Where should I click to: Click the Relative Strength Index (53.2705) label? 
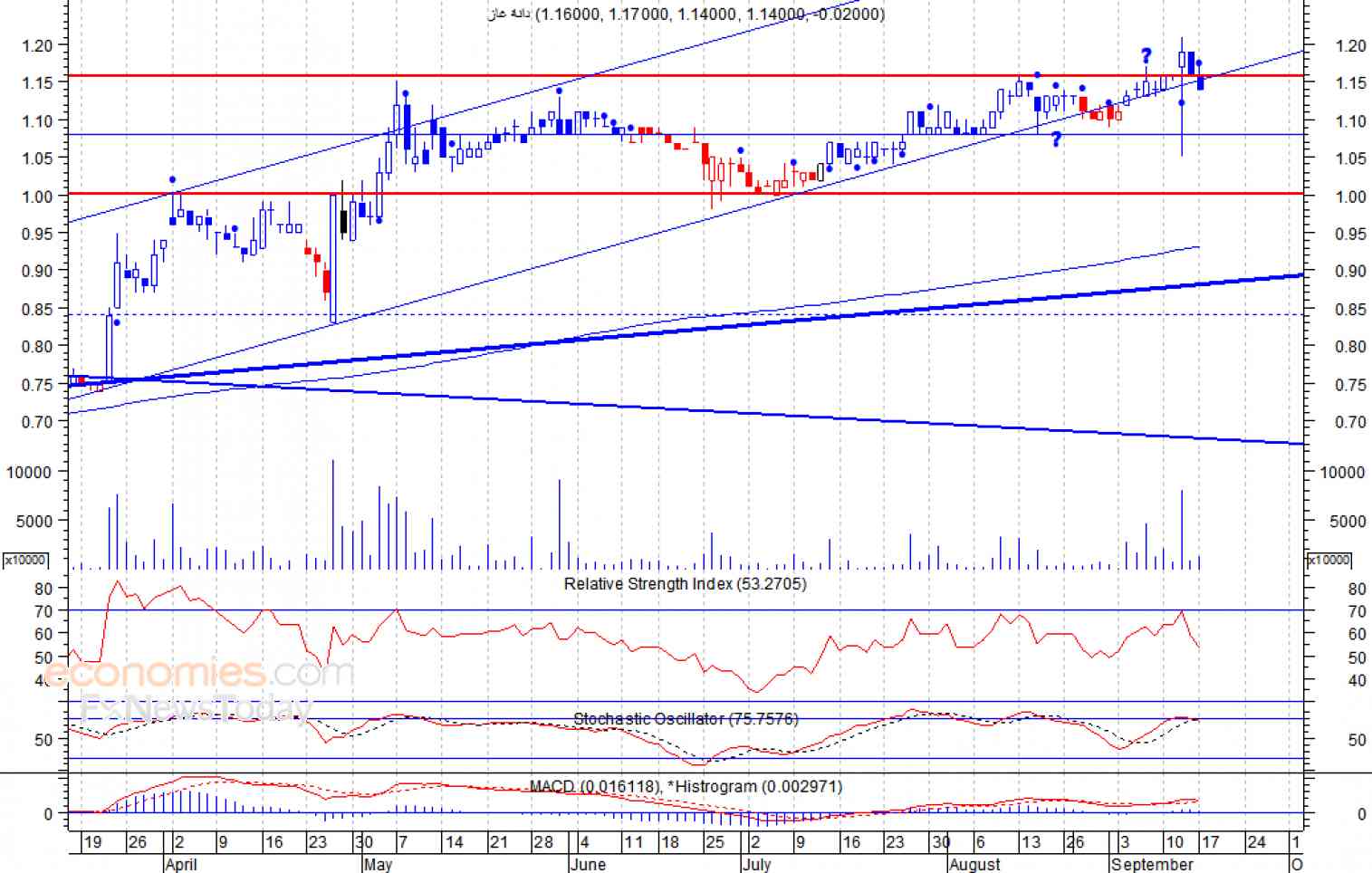[x=685, y=584]
